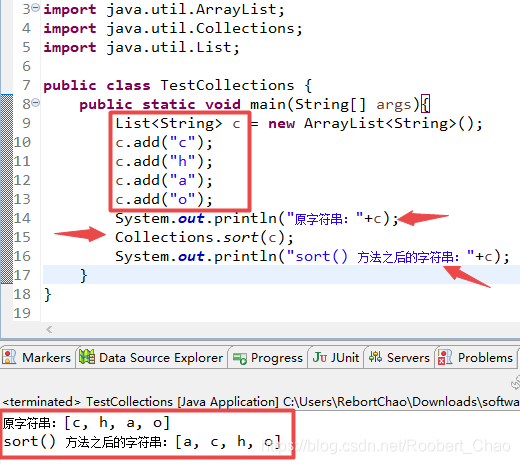Click the c.add("h"); statement

coord(164,162)
